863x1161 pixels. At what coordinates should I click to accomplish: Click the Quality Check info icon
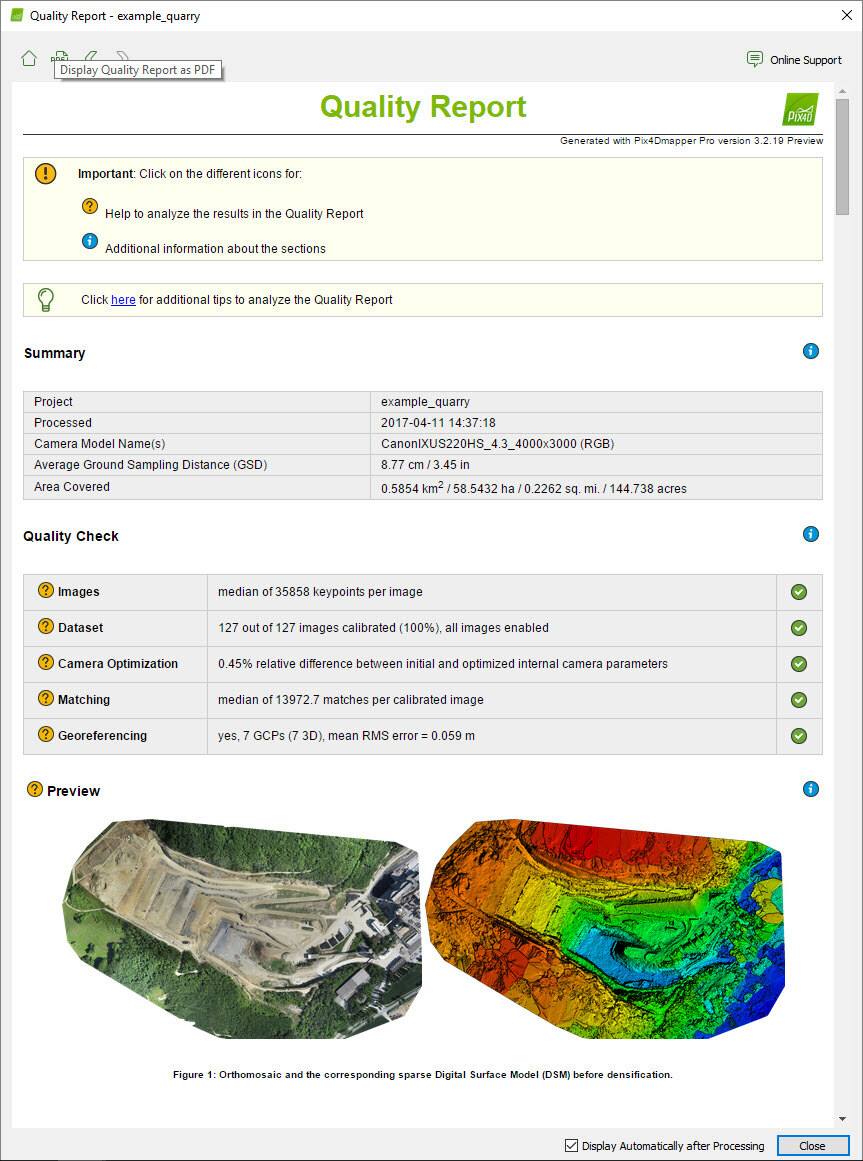(x=811, y=534)
